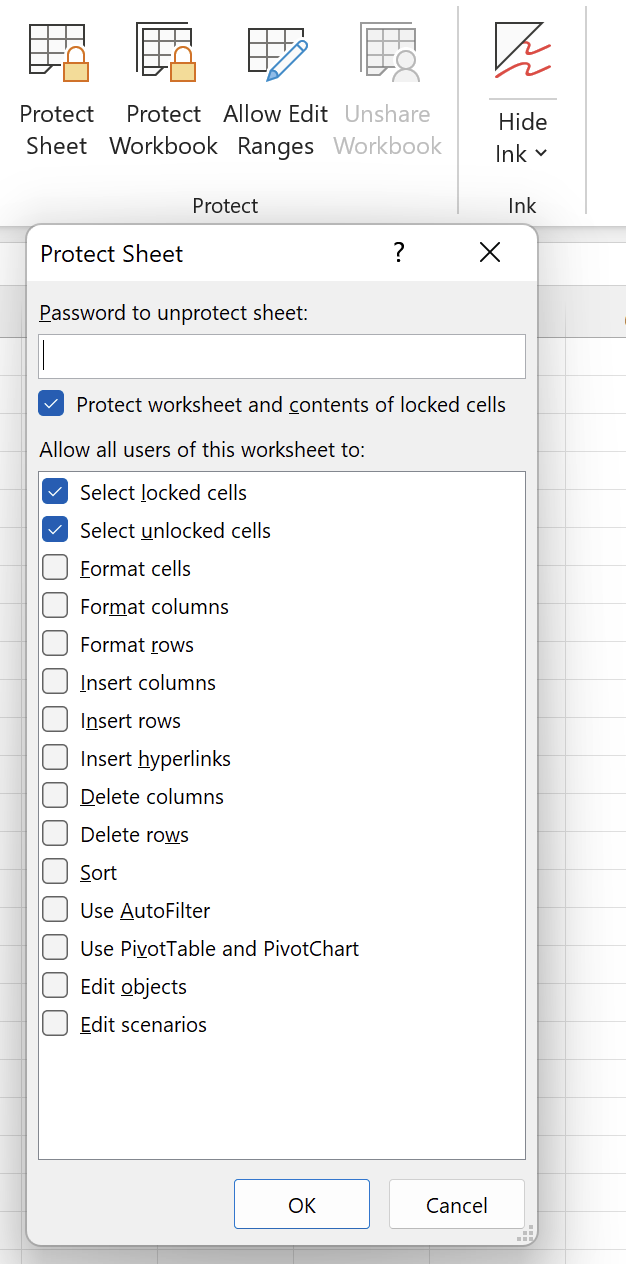Enable the Format cells permission
This screenshot has height=1264, width=626.
[55, 568]
